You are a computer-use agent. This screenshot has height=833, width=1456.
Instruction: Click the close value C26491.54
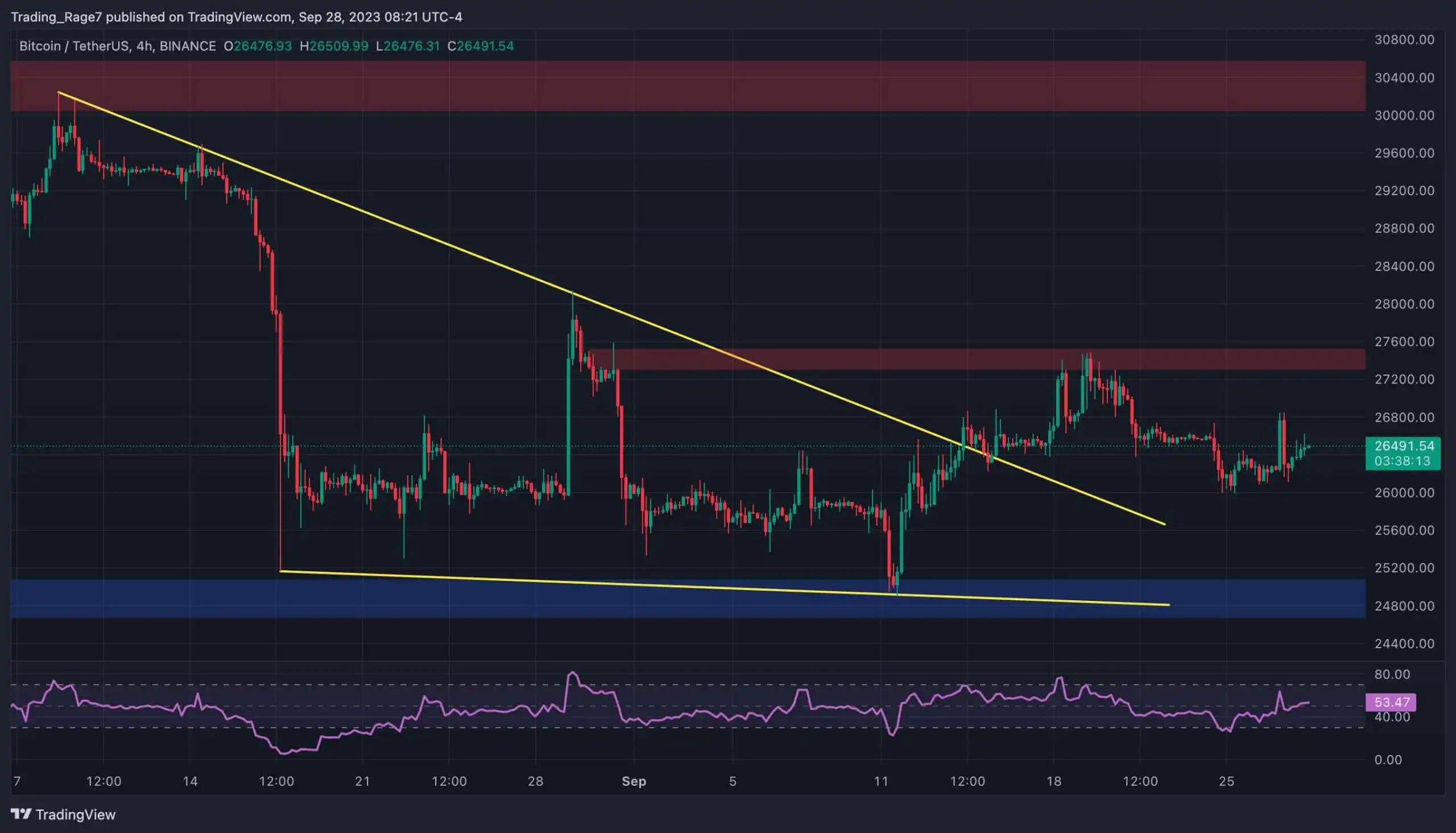point(481,46)
